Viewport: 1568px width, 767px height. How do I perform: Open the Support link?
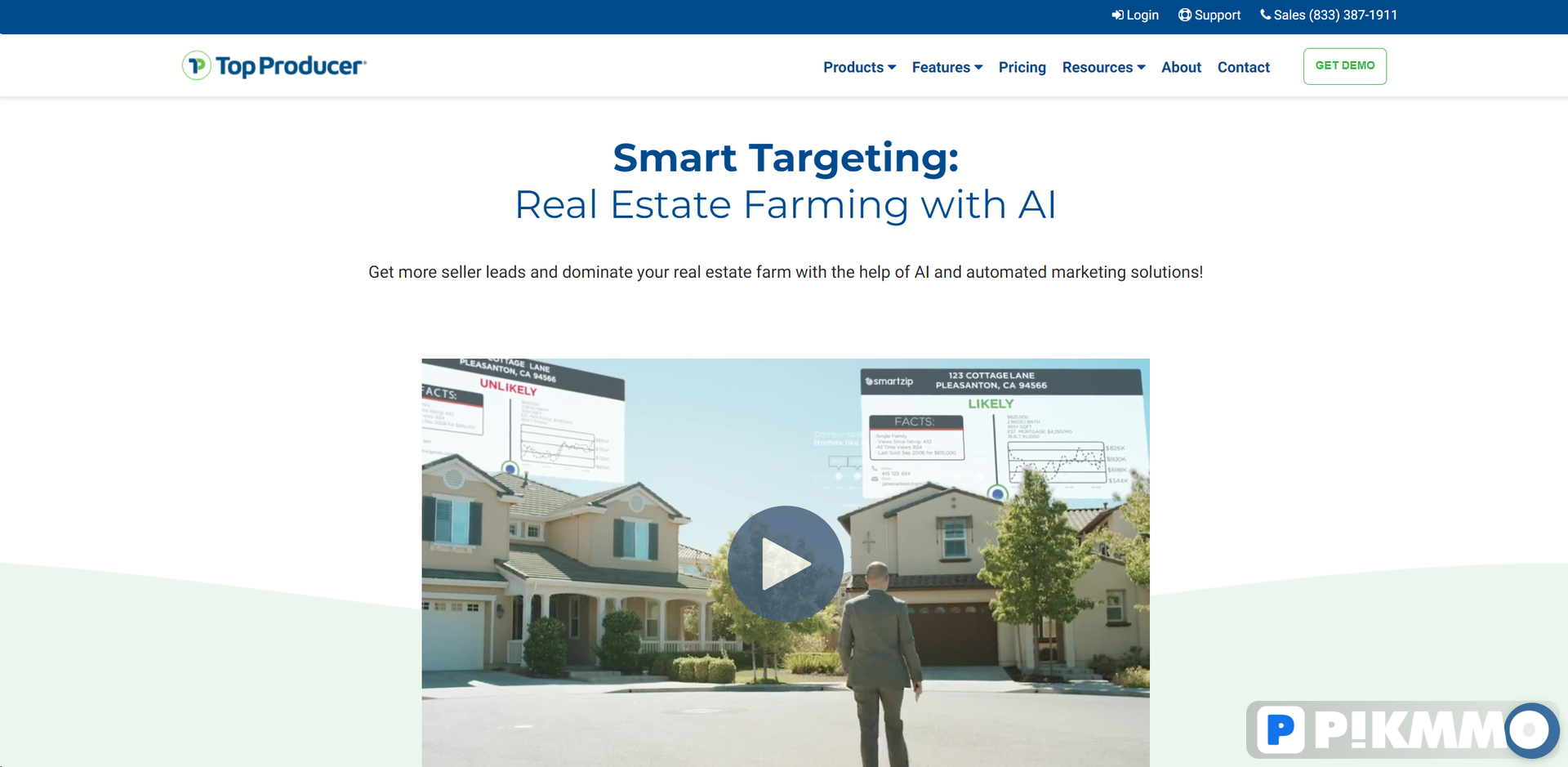click(1209, 16)
